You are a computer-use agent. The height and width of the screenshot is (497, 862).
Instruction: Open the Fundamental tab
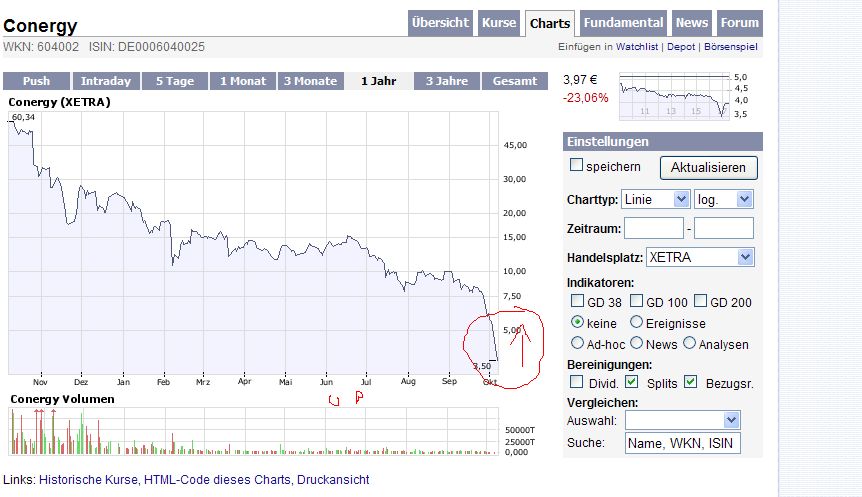(x=623, y=23)
